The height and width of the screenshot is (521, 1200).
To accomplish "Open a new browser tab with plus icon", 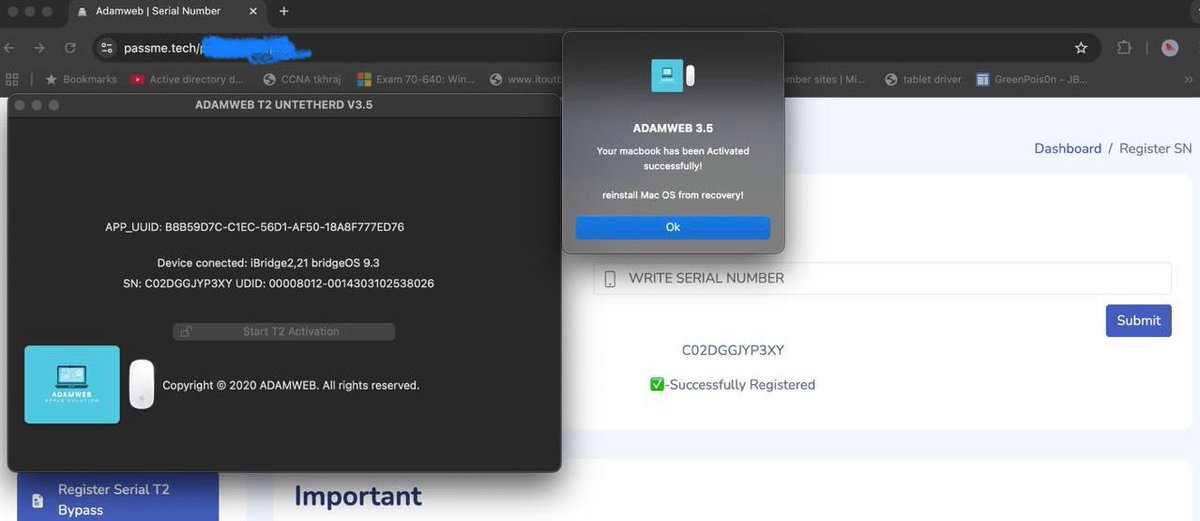I will 284,11.
